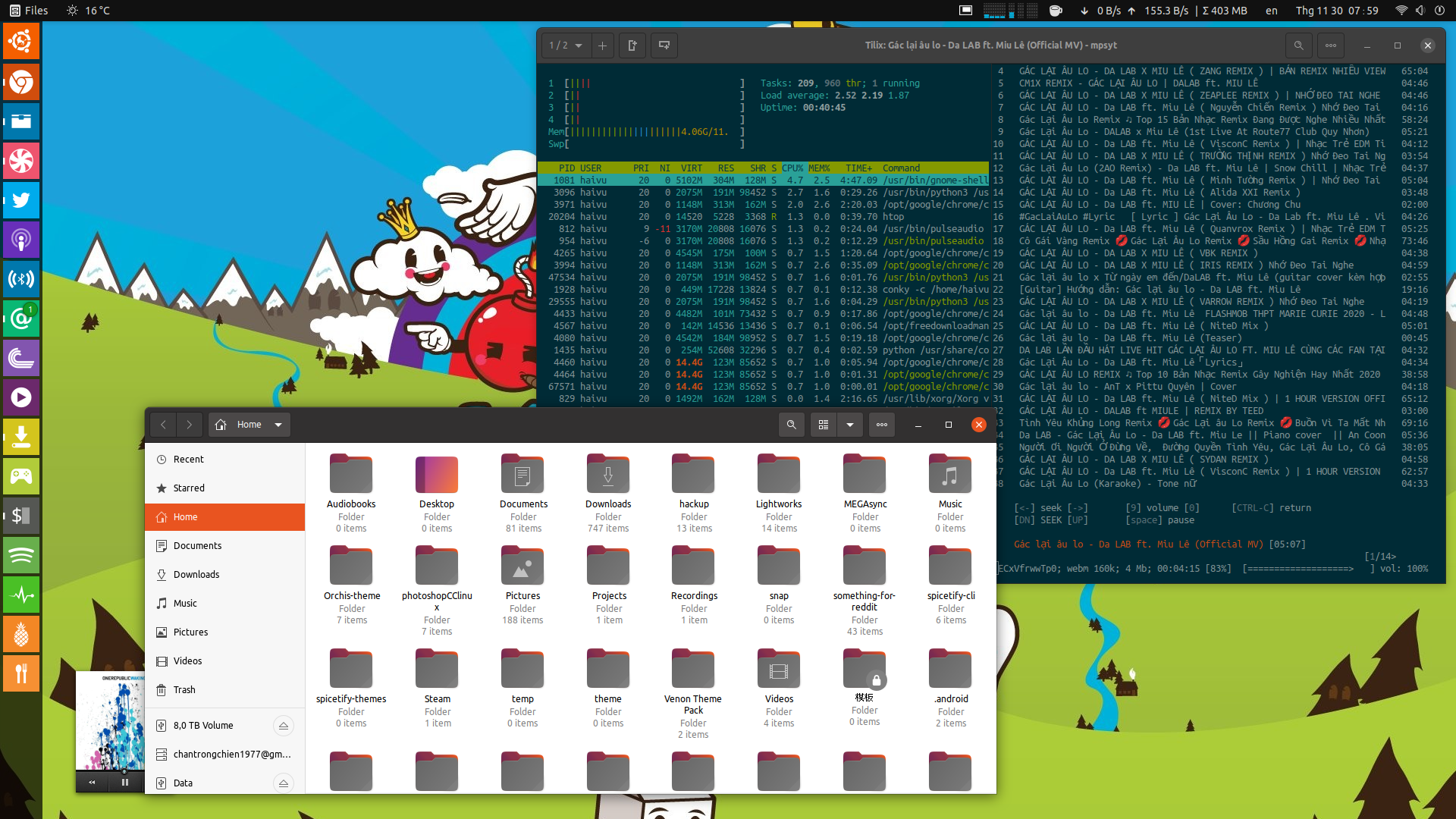Open the Twitter app in the dock
1456x819 pixels.
21,200
